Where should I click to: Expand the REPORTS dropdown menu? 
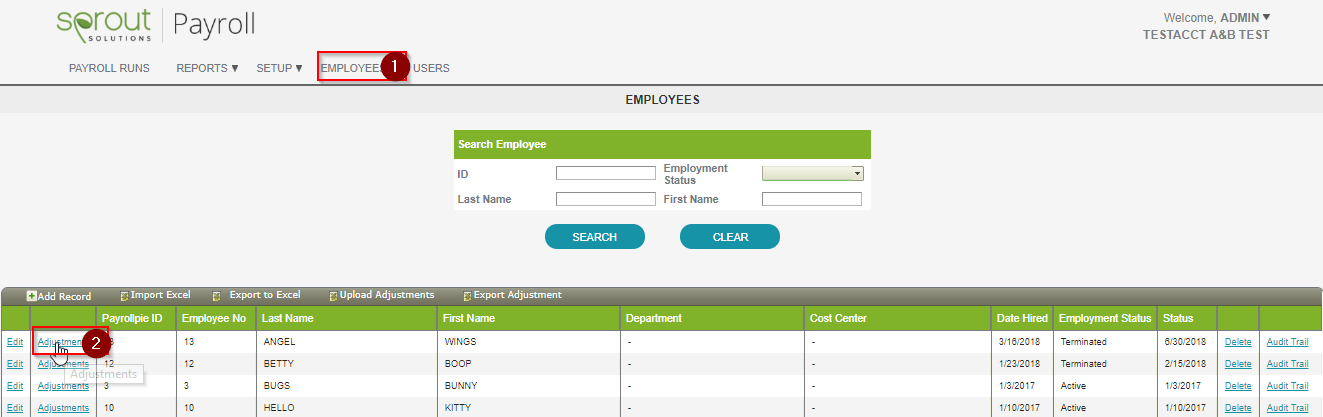pyautogui.click(x=208, y=68)
